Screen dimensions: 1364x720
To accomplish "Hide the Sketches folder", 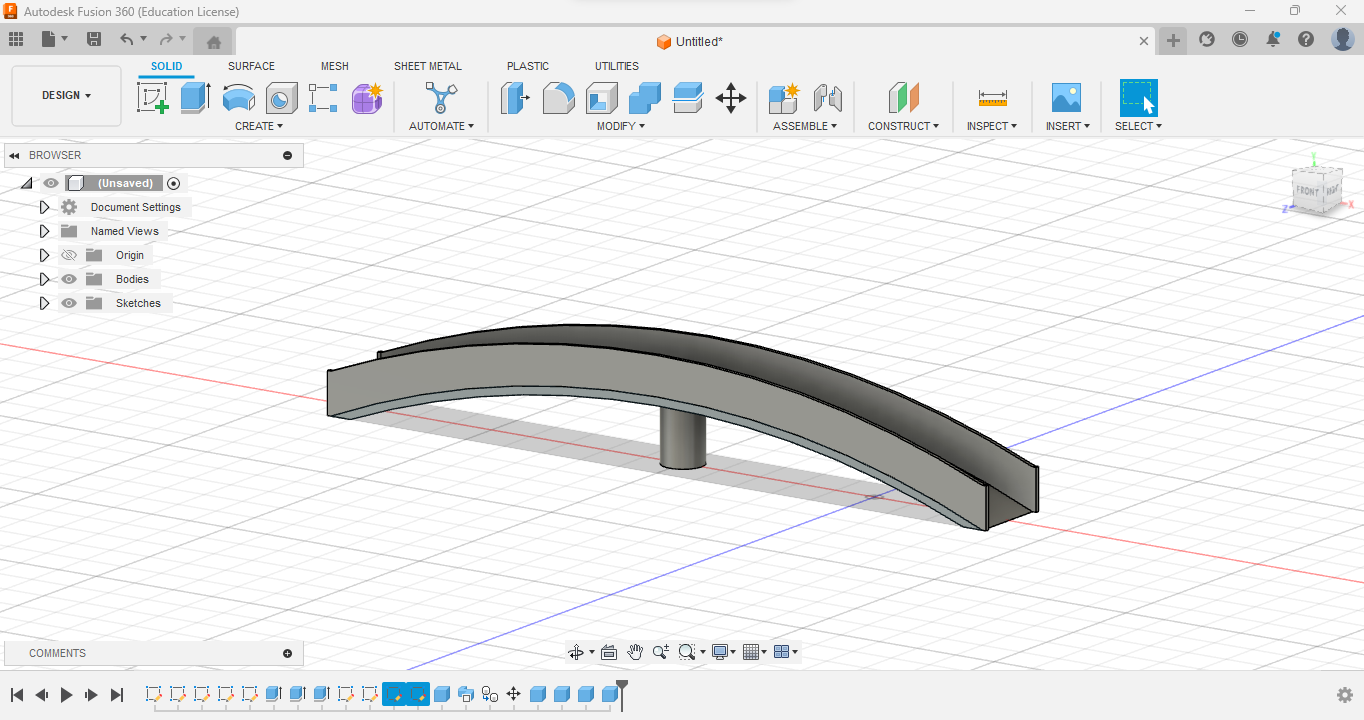I will point(69,303).
